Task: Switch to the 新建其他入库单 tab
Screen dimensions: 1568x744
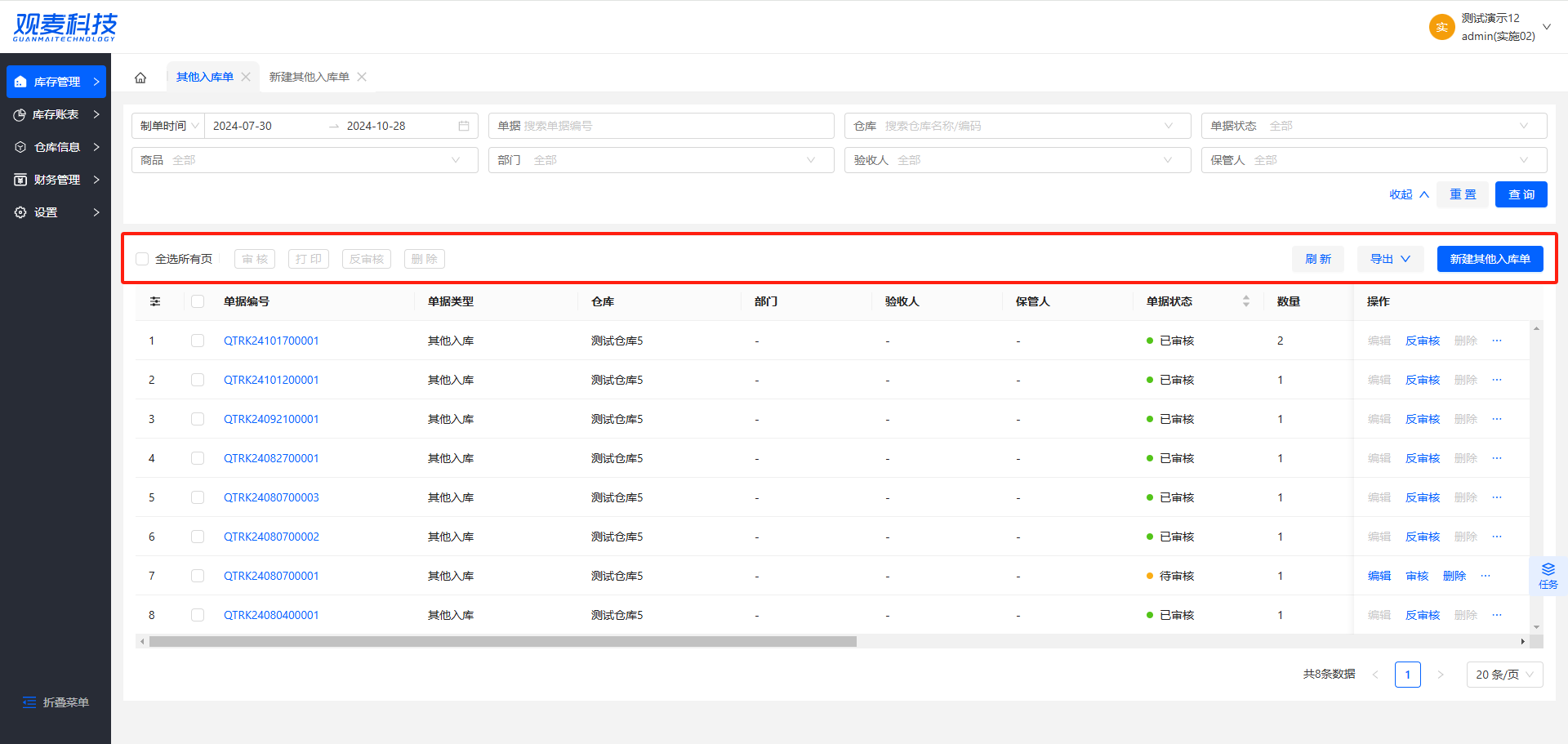Action: tap(310, 77)
